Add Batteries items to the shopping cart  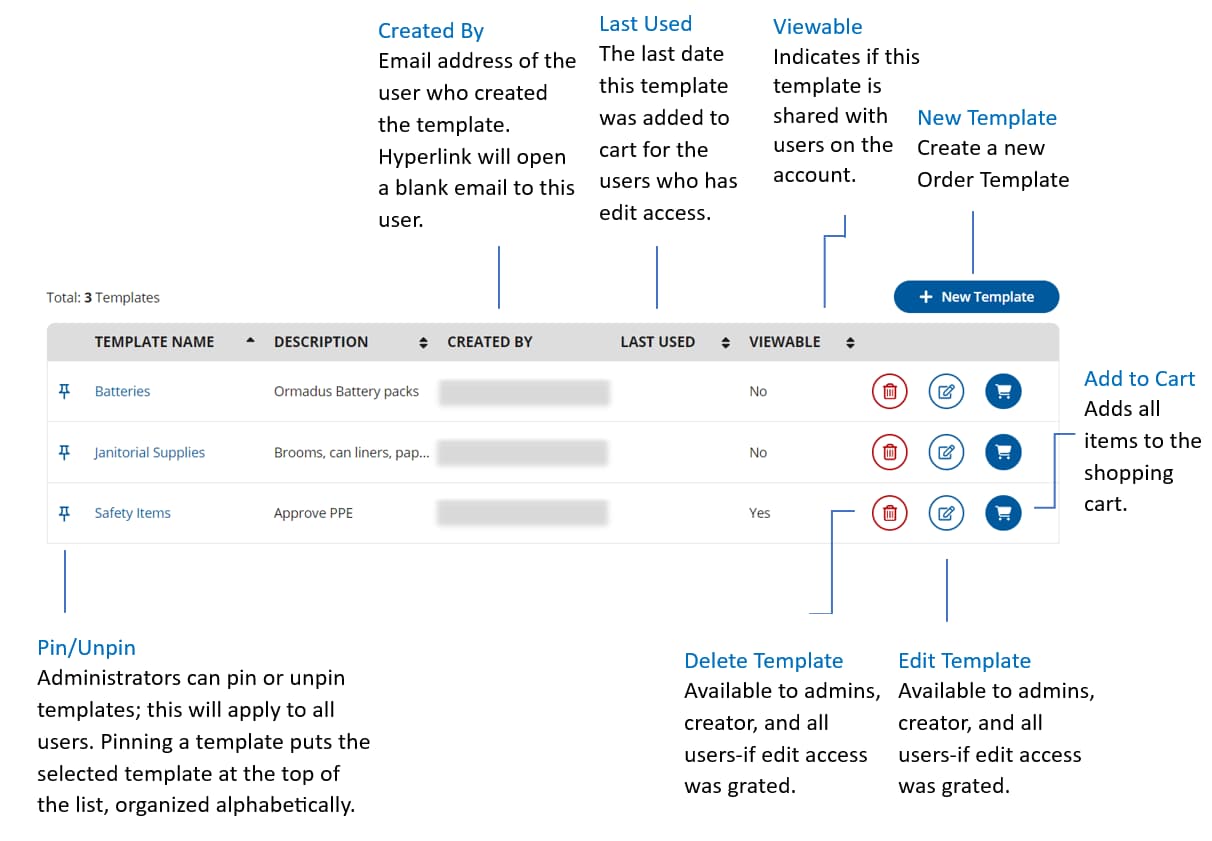click(1003, 391)
